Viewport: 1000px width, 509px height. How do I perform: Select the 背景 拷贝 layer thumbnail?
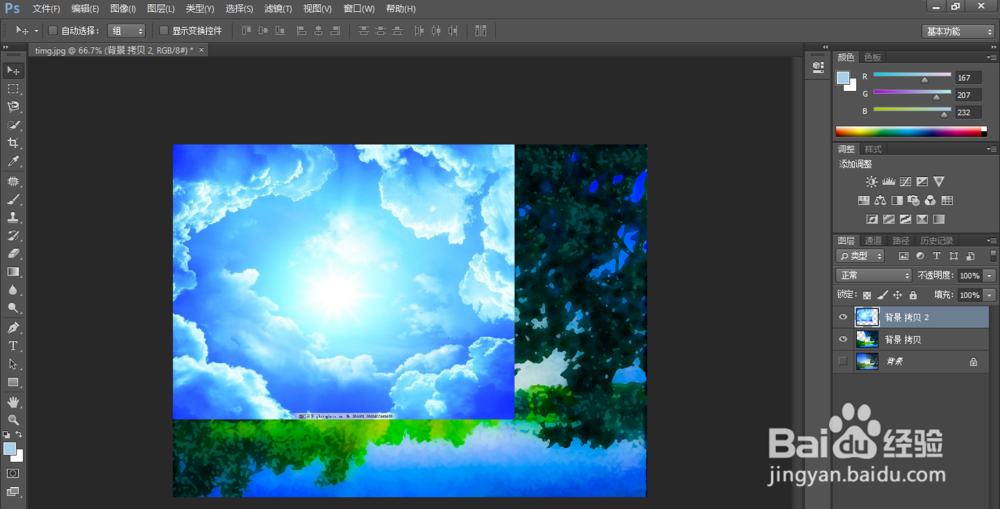867,339
